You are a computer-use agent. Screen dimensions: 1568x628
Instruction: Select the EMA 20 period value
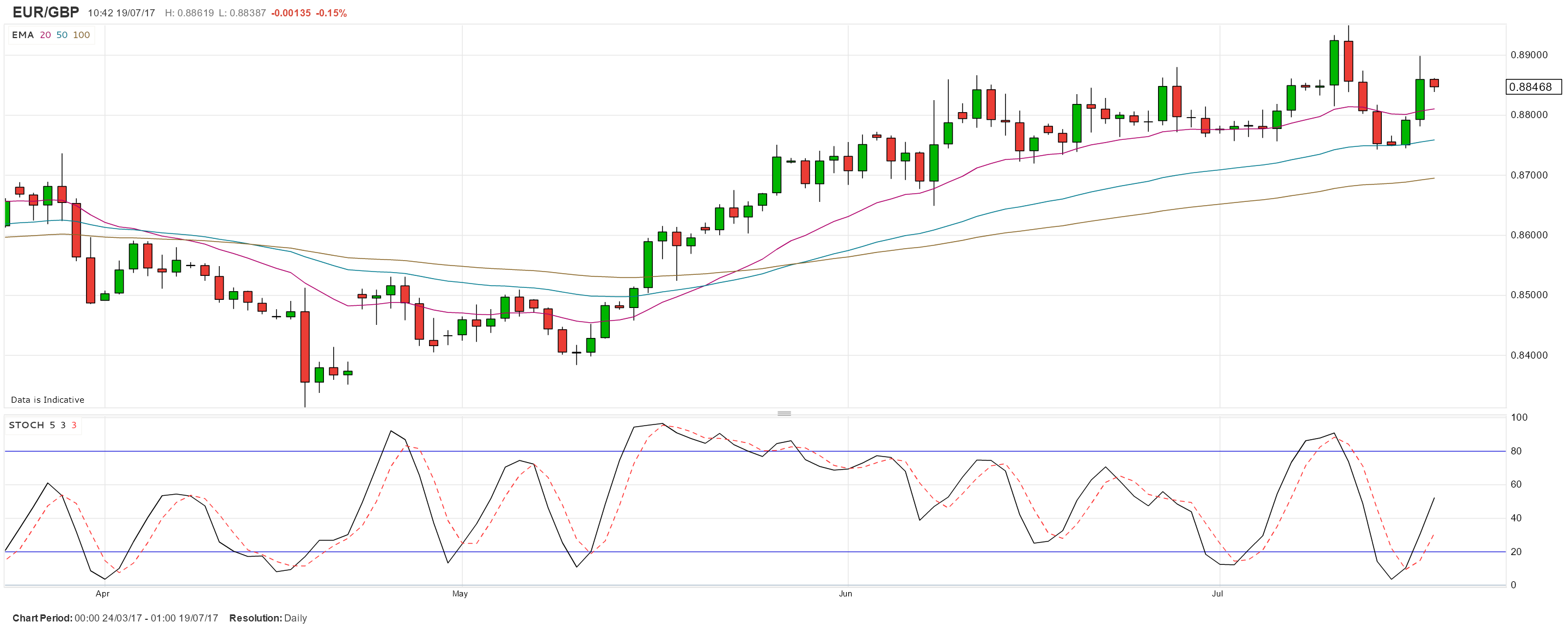[x=46, y=35]
